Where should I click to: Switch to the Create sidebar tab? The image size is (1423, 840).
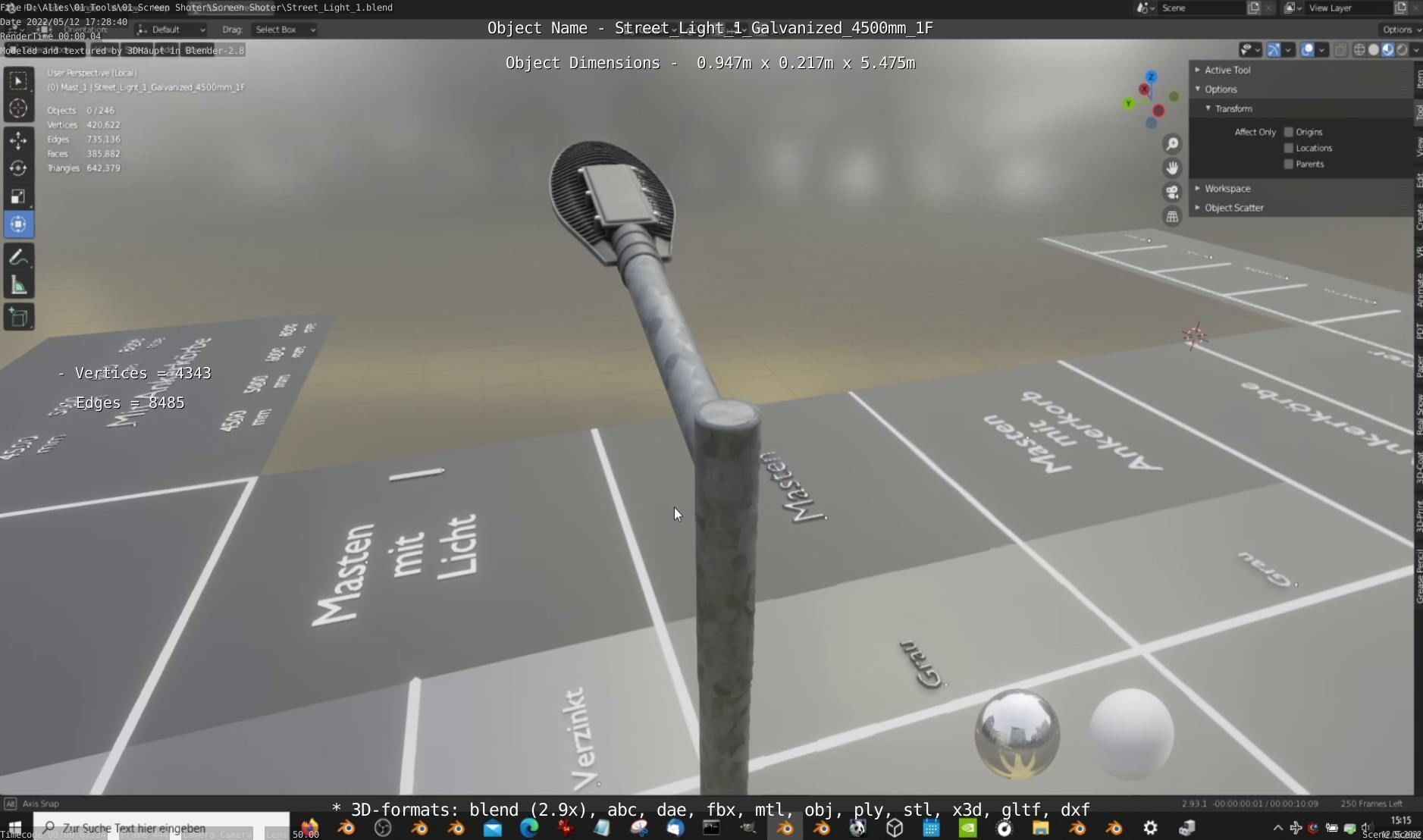[1418, 218]
